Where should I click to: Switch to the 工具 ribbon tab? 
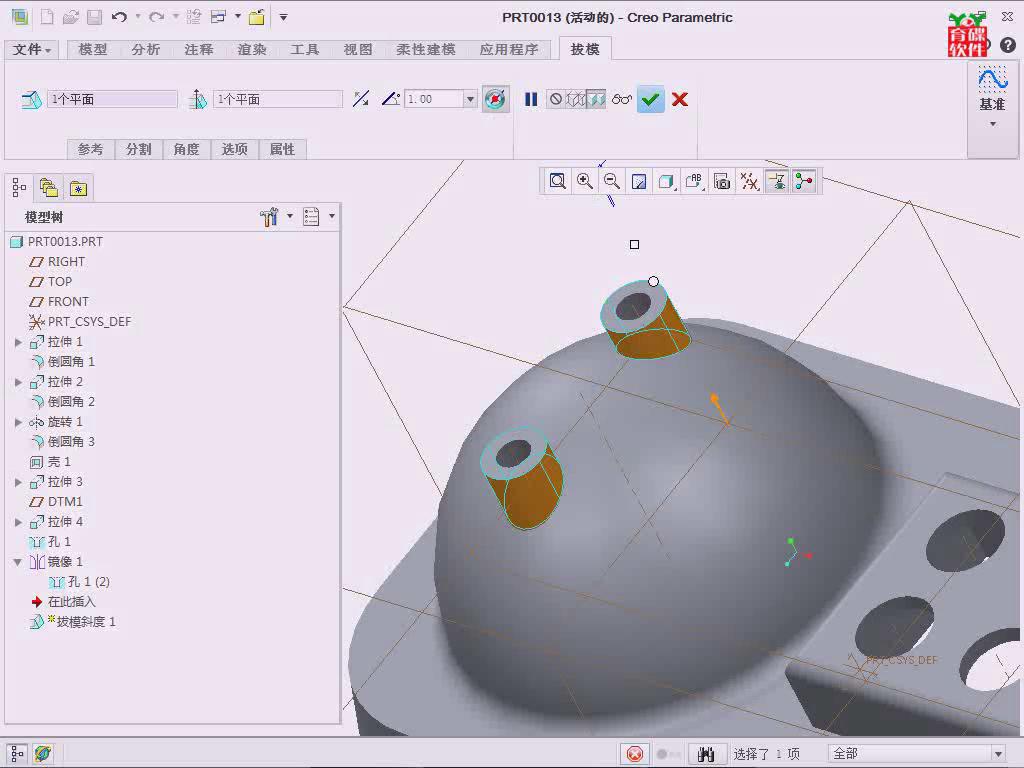click(305, 50)
